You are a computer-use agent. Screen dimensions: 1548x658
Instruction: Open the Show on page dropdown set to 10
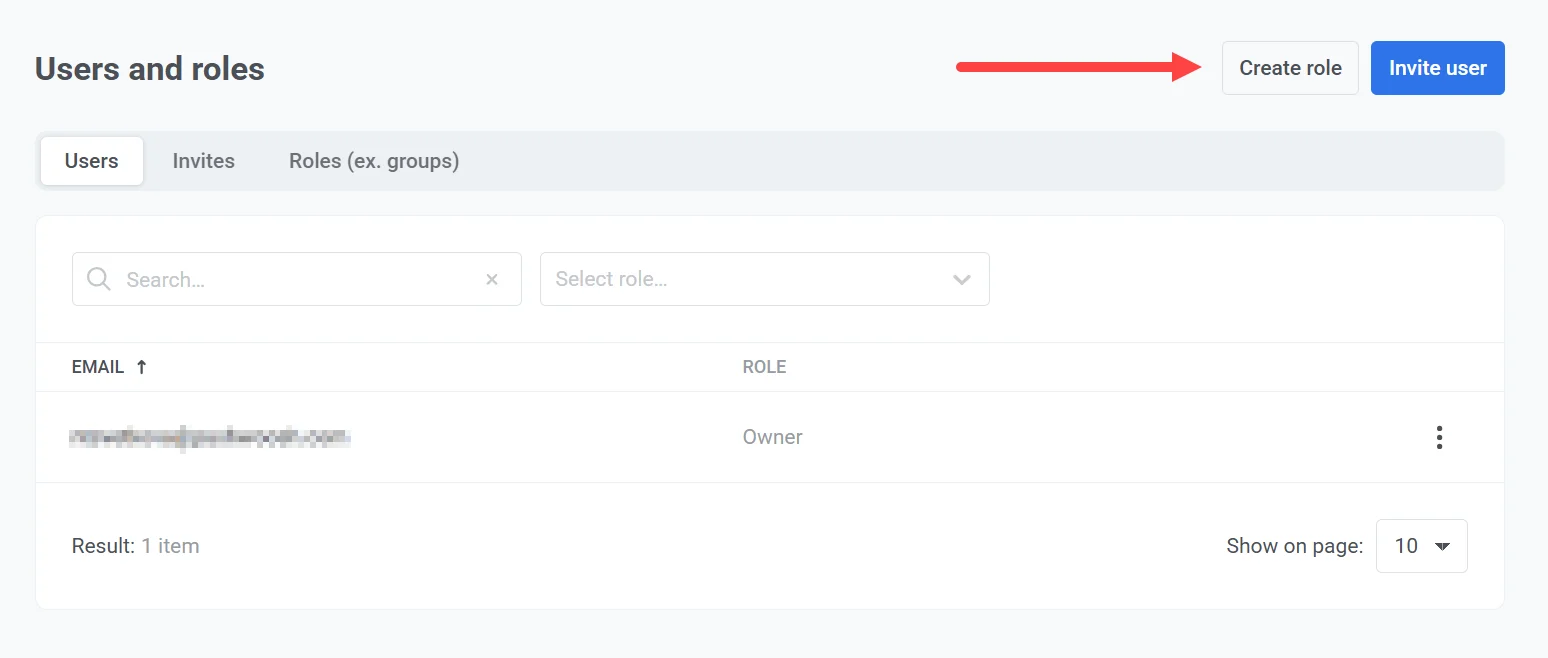1420,546
